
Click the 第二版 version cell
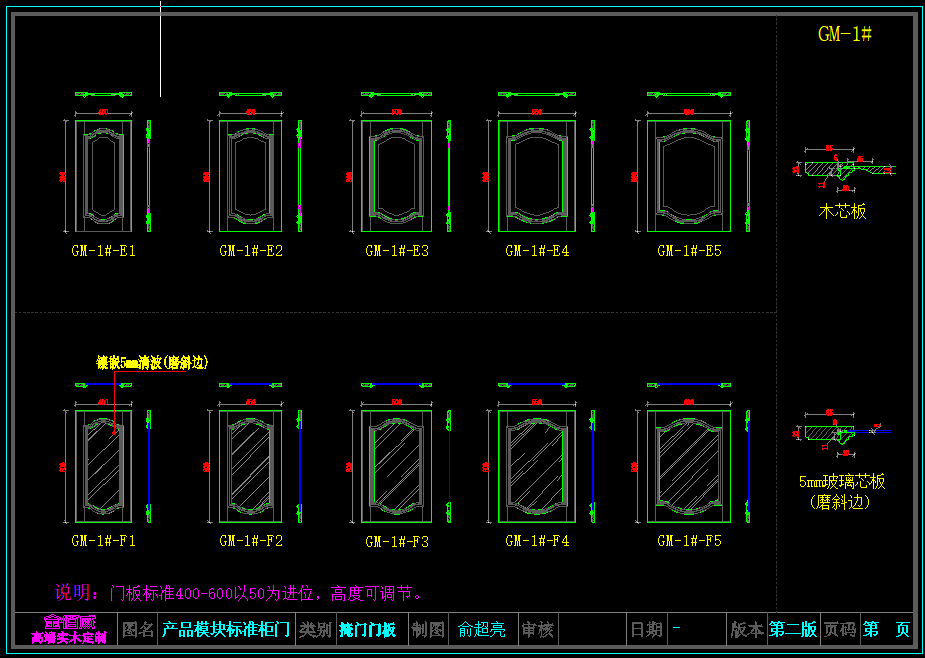click(x=793, y=630)
